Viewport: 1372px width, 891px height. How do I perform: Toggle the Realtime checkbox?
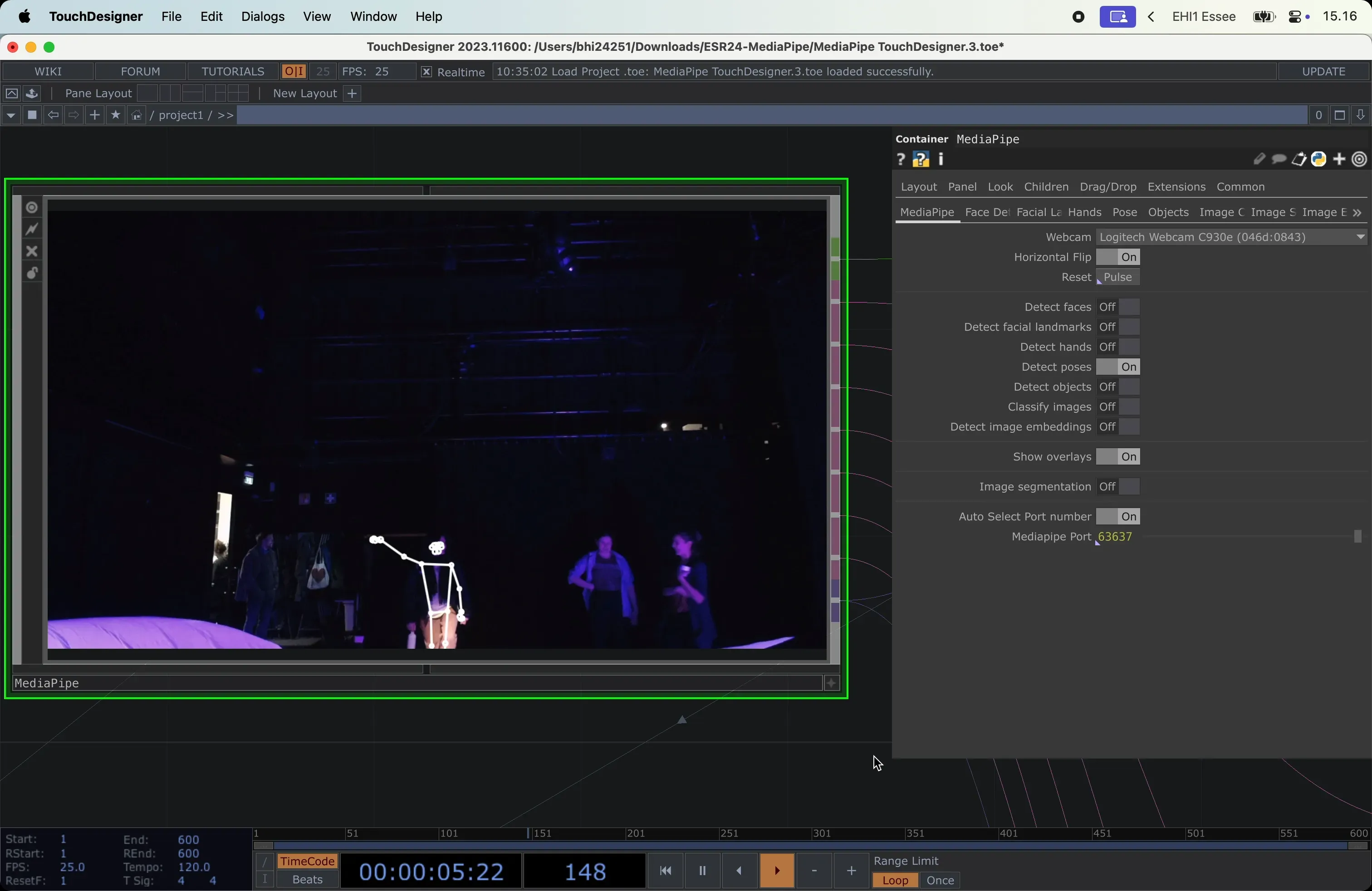click(x=426, y=72)
